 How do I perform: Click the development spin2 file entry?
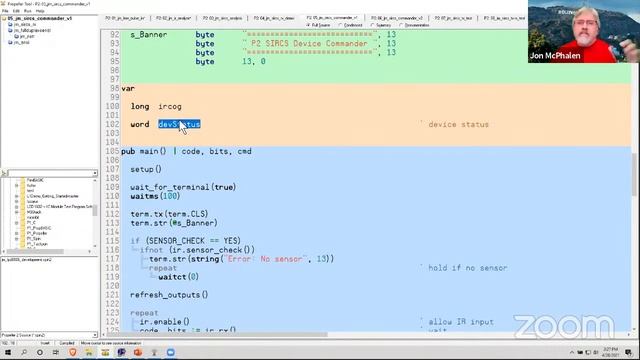[27, 260]
